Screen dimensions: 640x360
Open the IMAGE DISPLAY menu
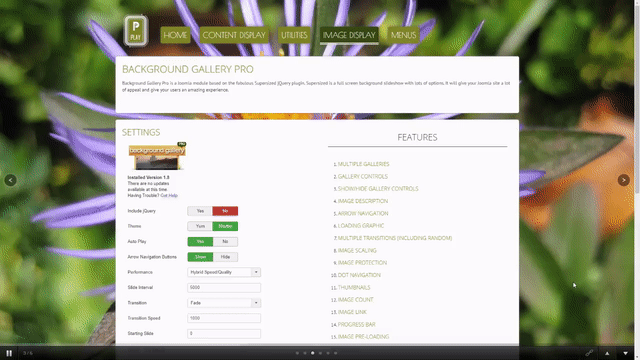click(x=349, y=35)
